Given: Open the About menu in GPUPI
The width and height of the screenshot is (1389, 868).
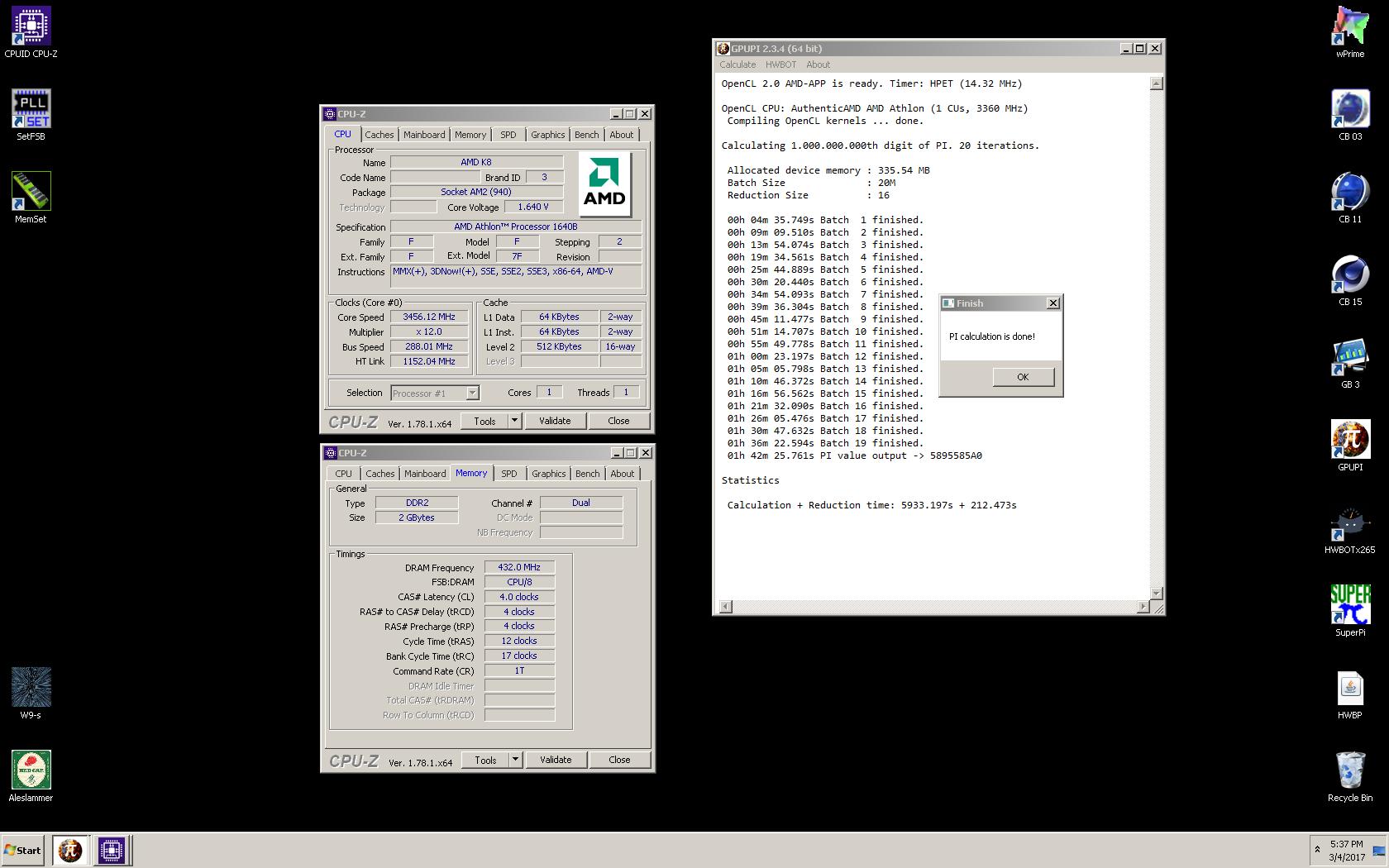Looking at the screenshot, I should click(x=818, y=64).
